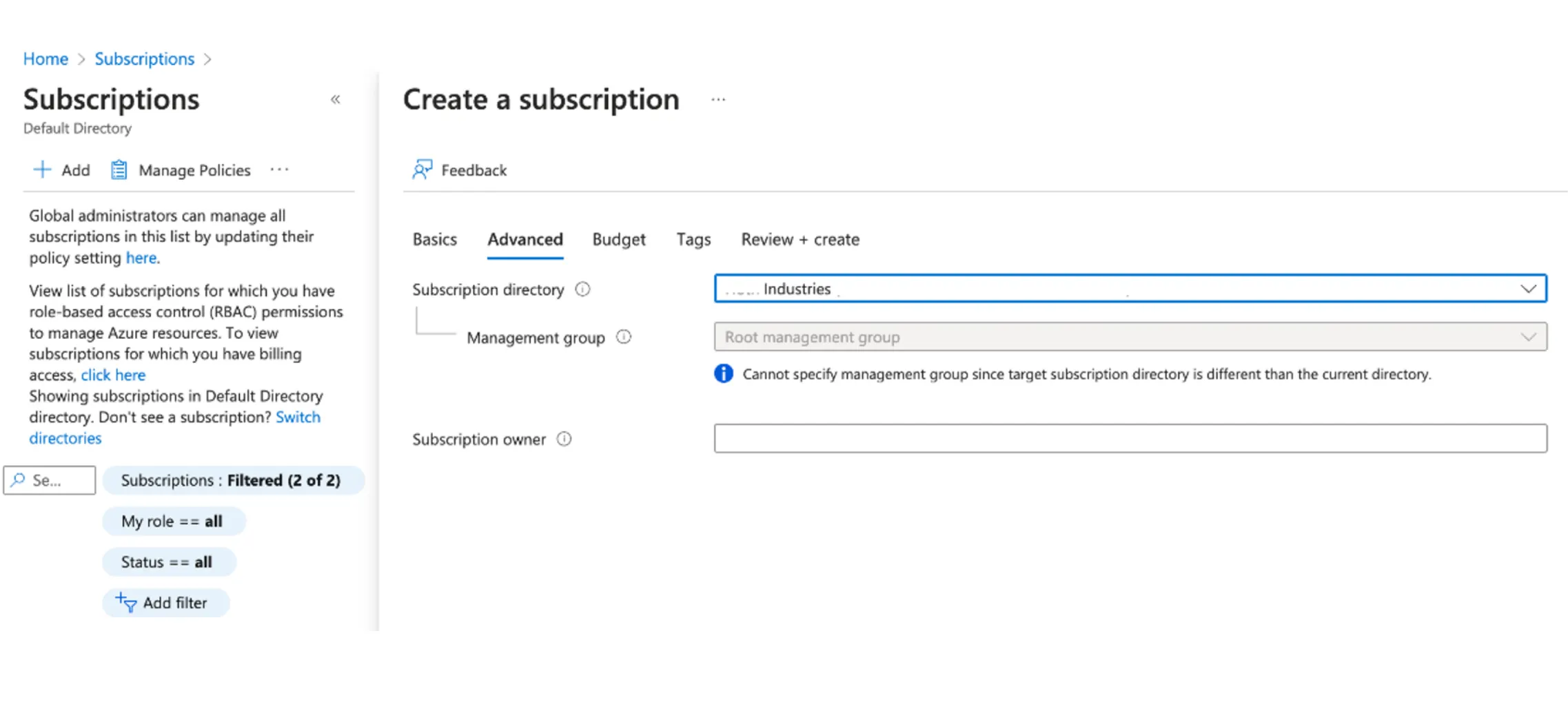Click Add button label in Subscriptions toolbar

(x=76, y=170)
